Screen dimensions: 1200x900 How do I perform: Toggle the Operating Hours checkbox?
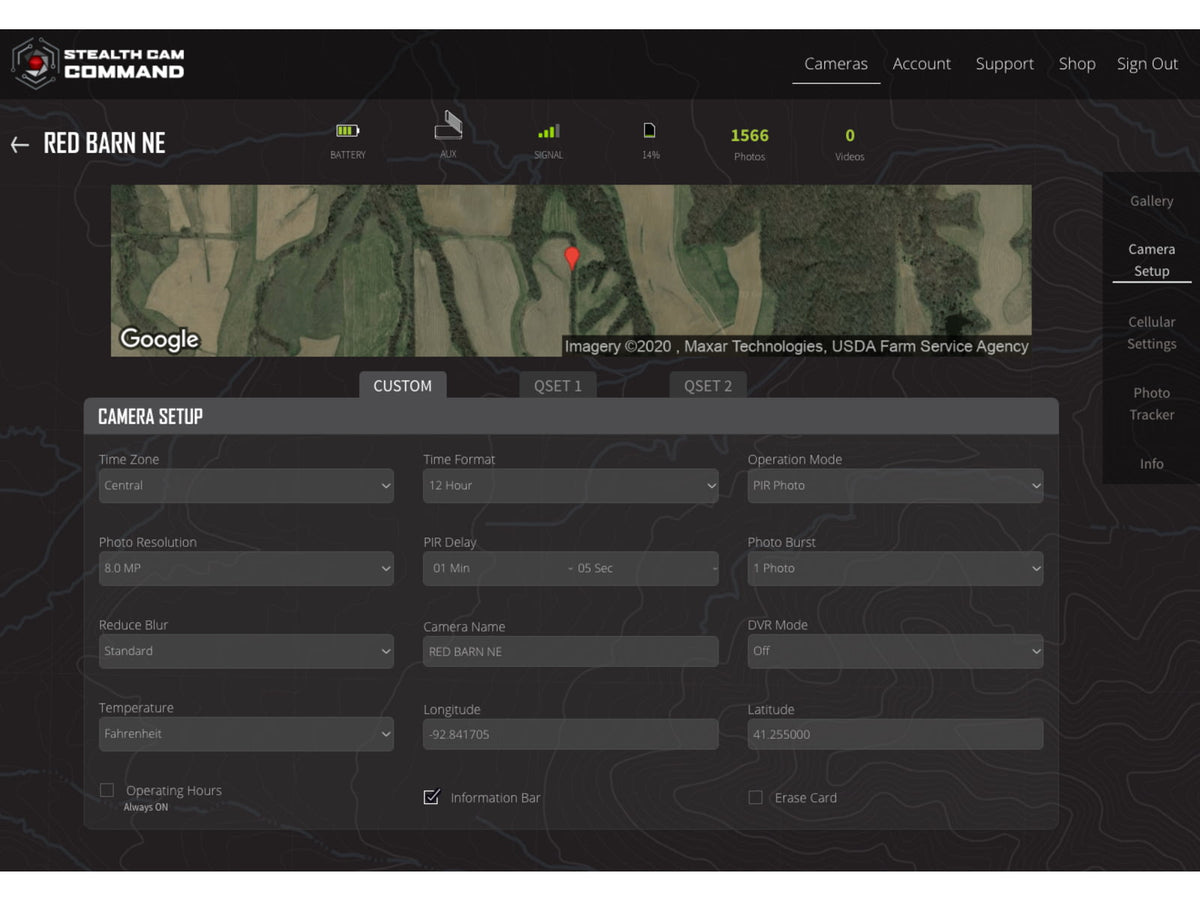click(107, 790)
